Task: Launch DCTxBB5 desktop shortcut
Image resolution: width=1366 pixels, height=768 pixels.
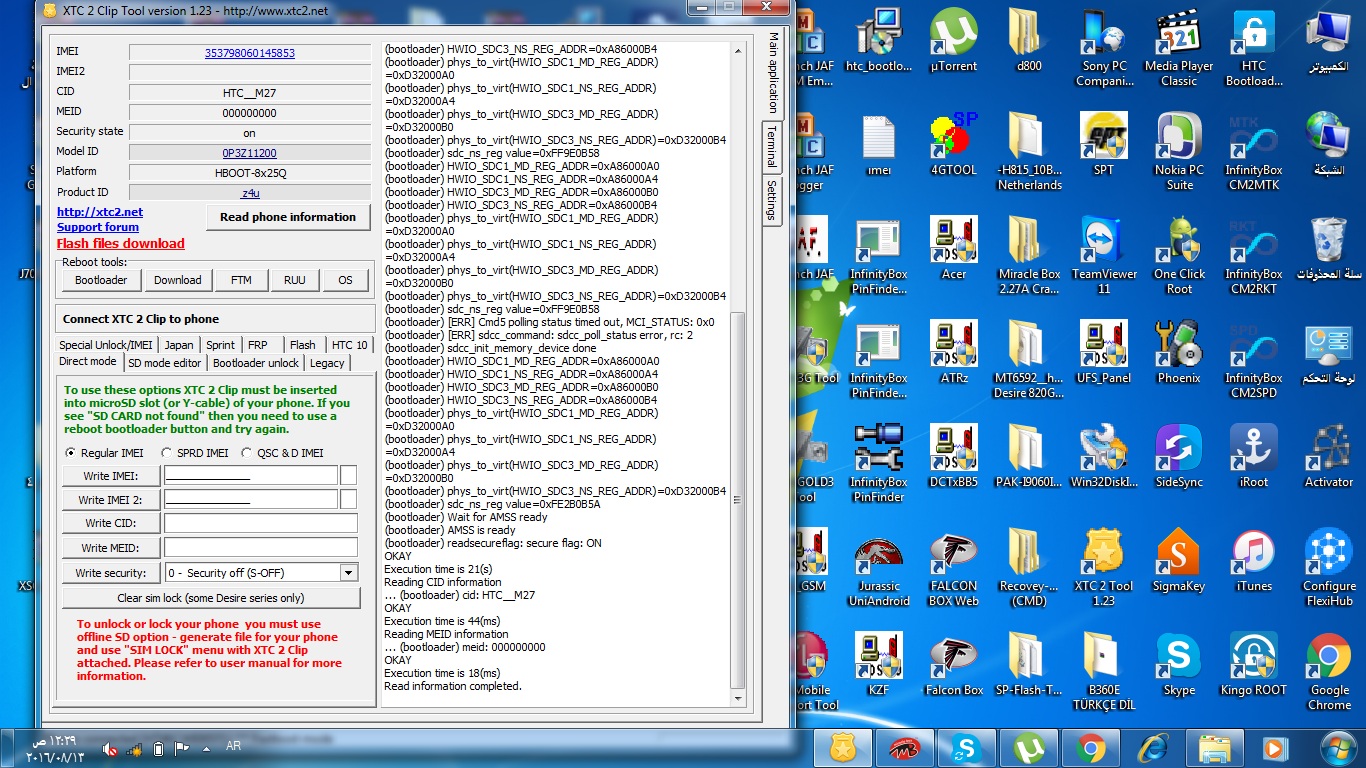Action: click(x=953, y=456)
